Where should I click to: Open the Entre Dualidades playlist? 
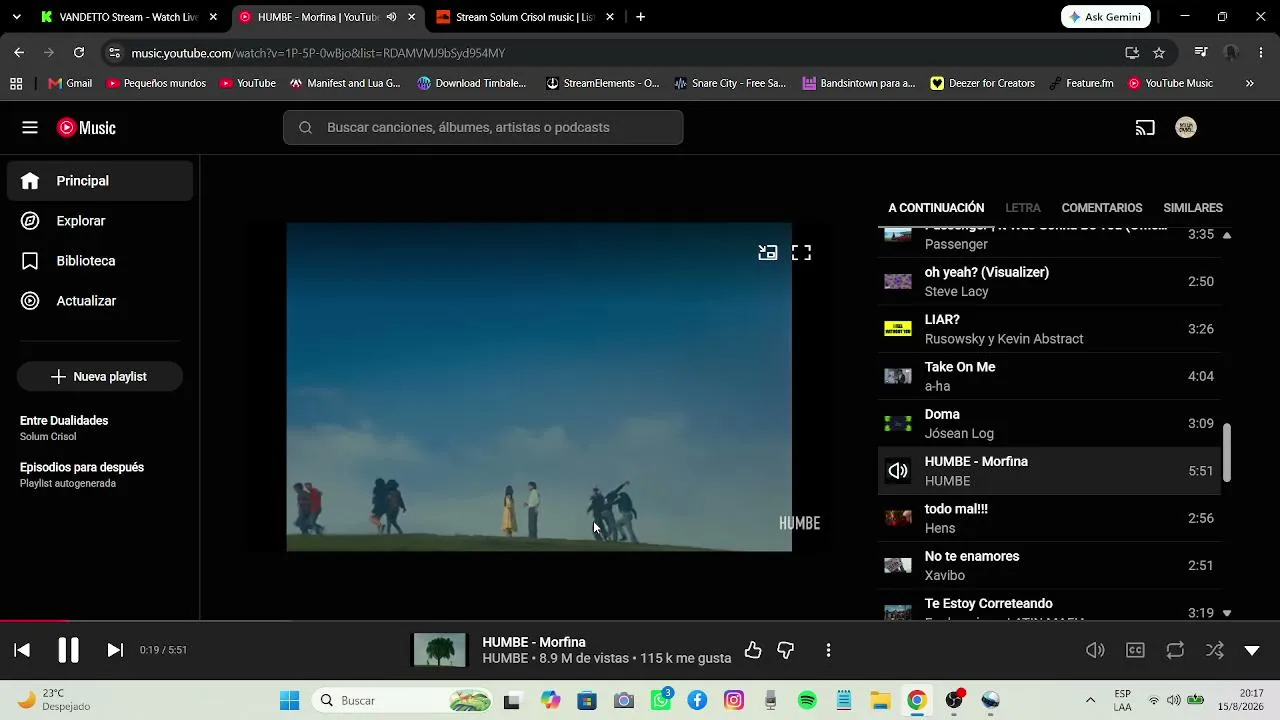click(x=64, y=428)
